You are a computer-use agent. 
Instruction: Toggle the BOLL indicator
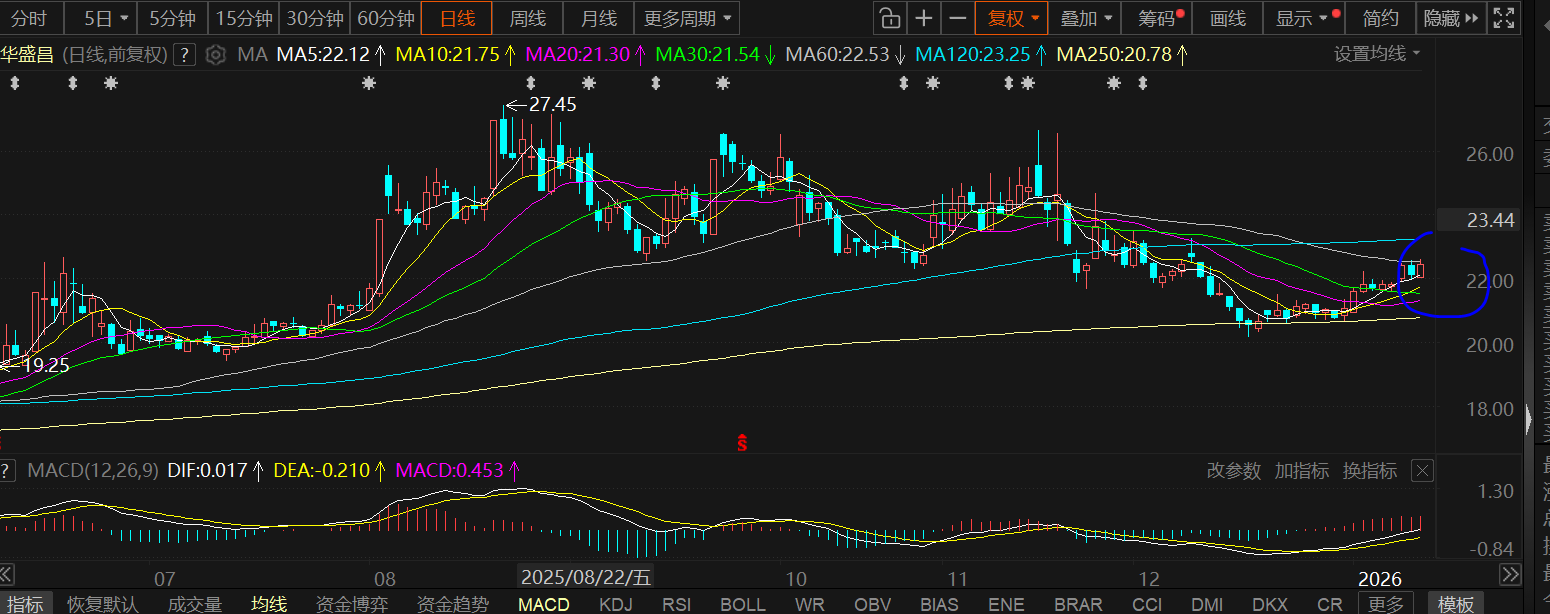point(743,604)
